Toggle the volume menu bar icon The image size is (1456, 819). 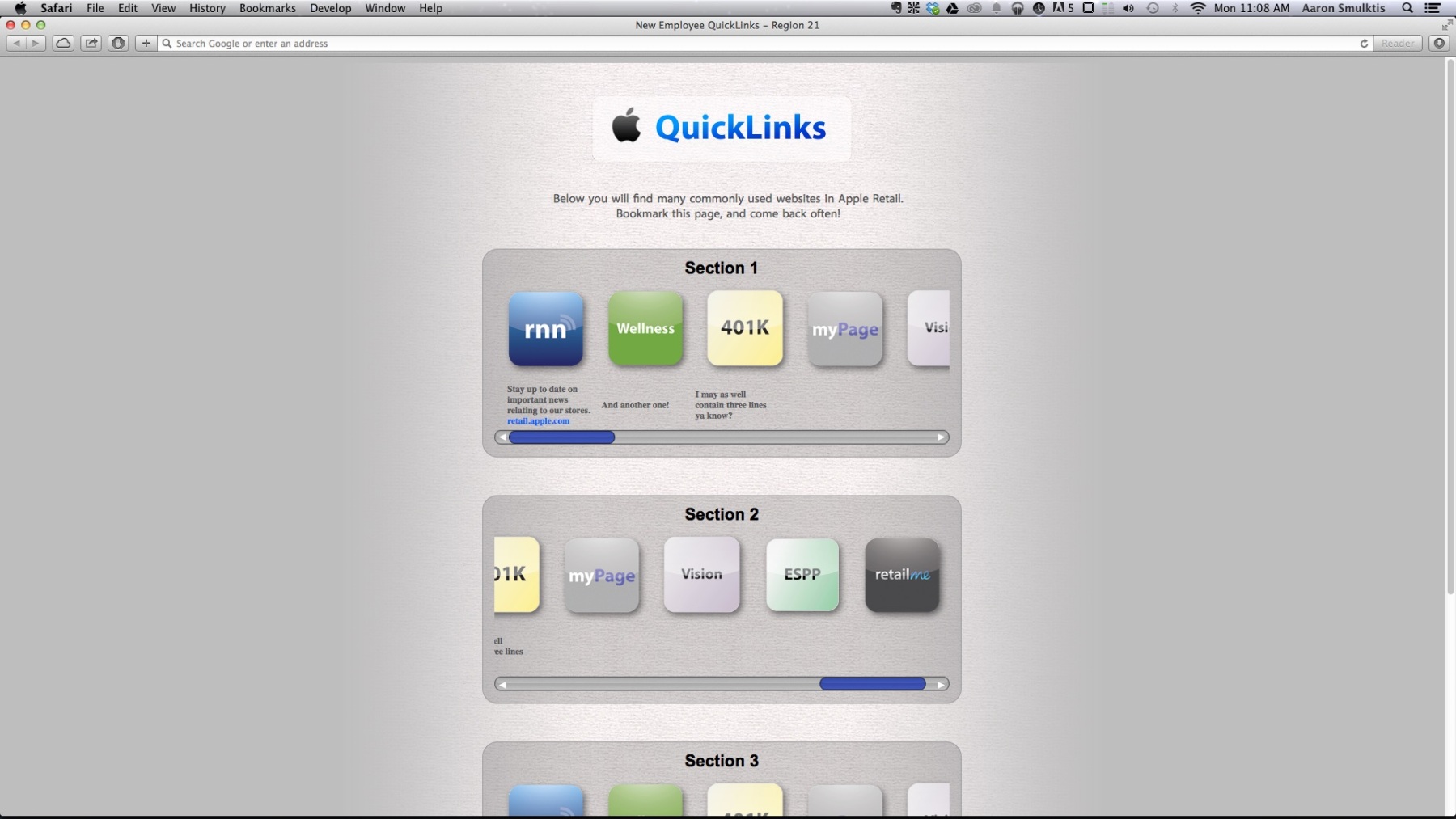pyautogui.click(x=1128, y=8)
